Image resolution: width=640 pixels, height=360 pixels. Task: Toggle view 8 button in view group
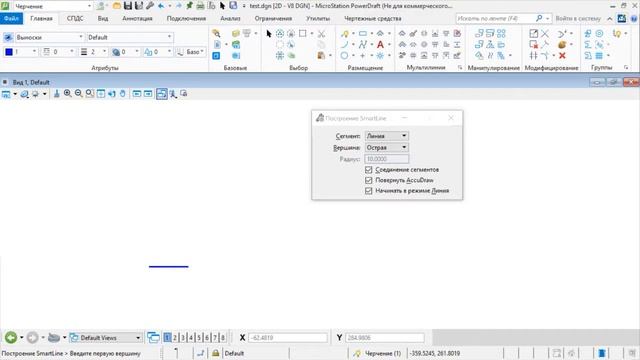tap(223, 338)
